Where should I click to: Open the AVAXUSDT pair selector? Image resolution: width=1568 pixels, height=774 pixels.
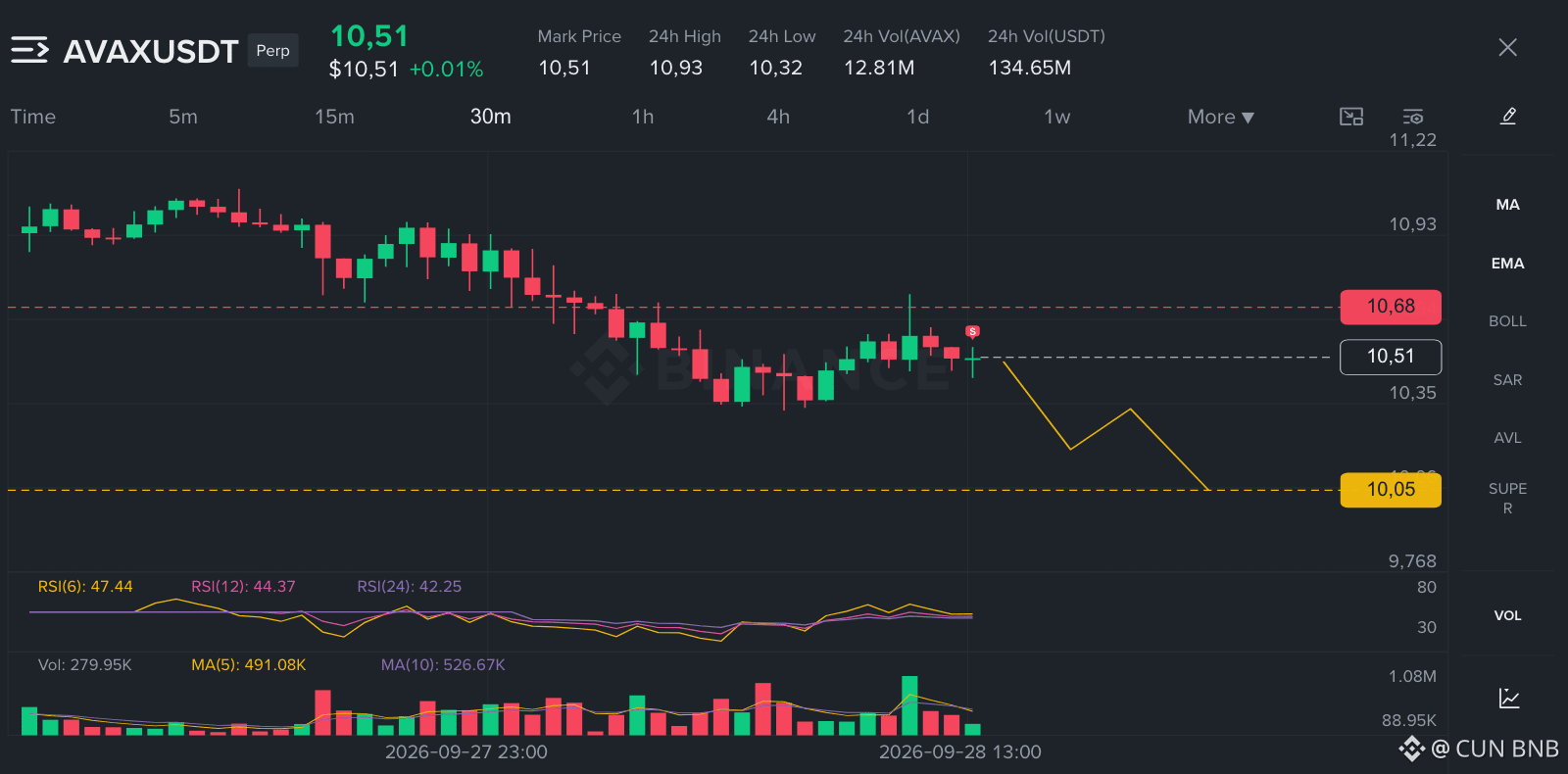coord(151,51)
